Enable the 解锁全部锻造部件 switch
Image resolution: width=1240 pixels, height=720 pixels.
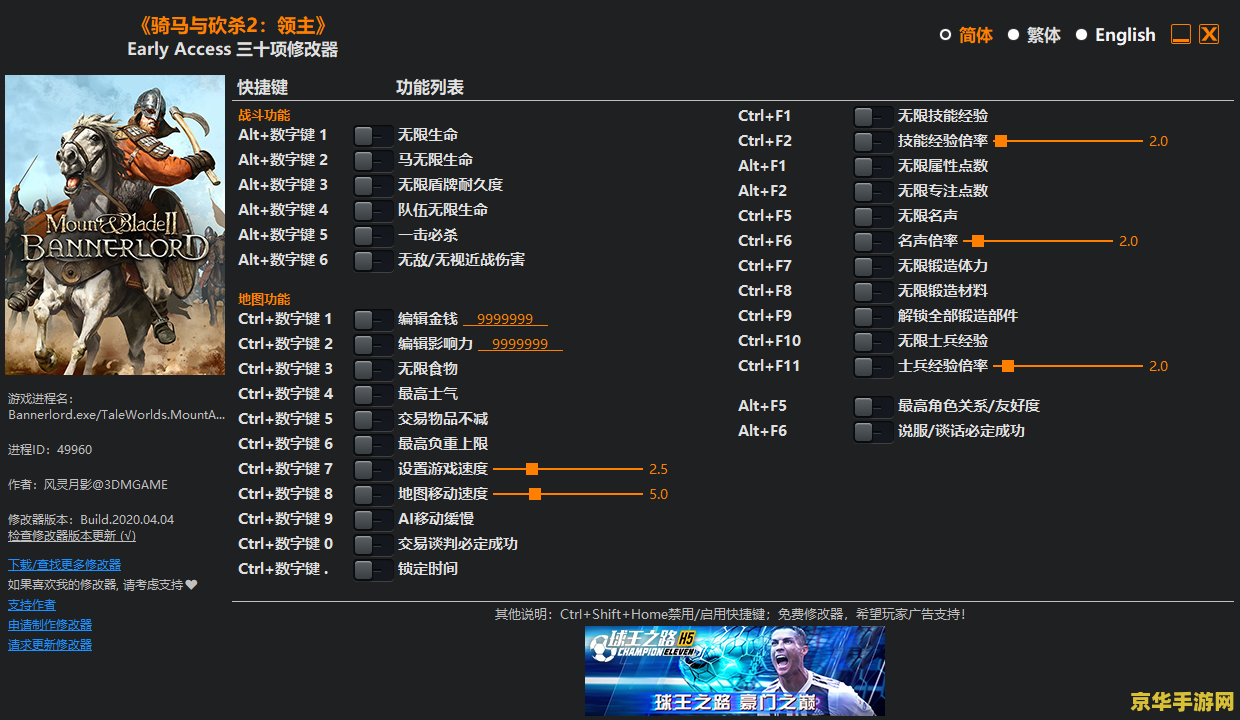[873, 316]
